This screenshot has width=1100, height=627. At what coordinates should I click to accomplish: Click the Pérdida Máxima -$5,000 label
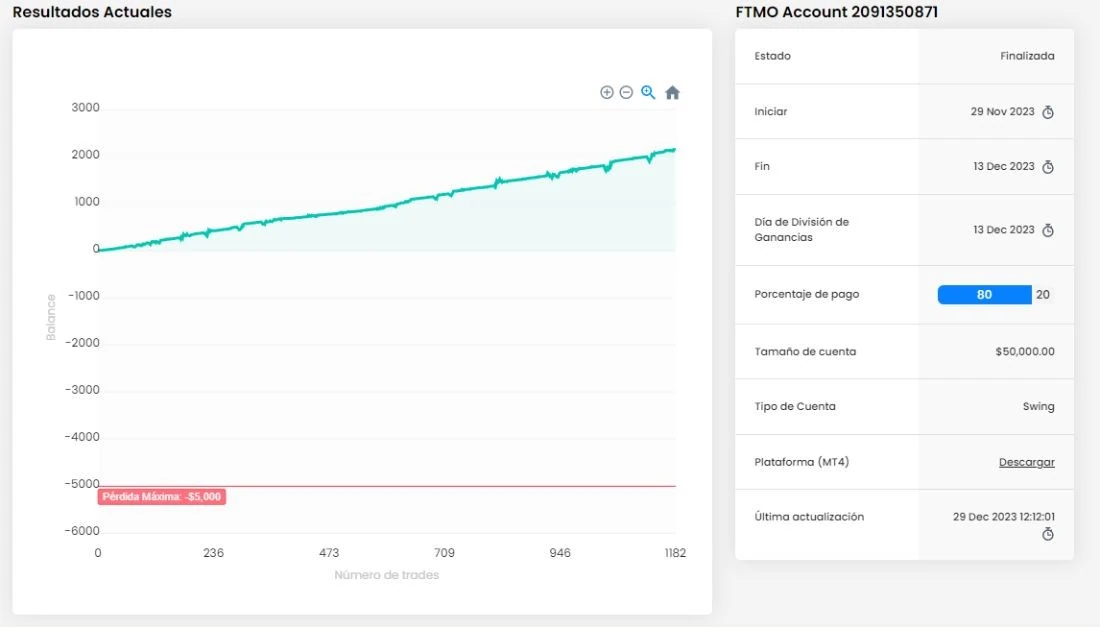pos(161,497)
